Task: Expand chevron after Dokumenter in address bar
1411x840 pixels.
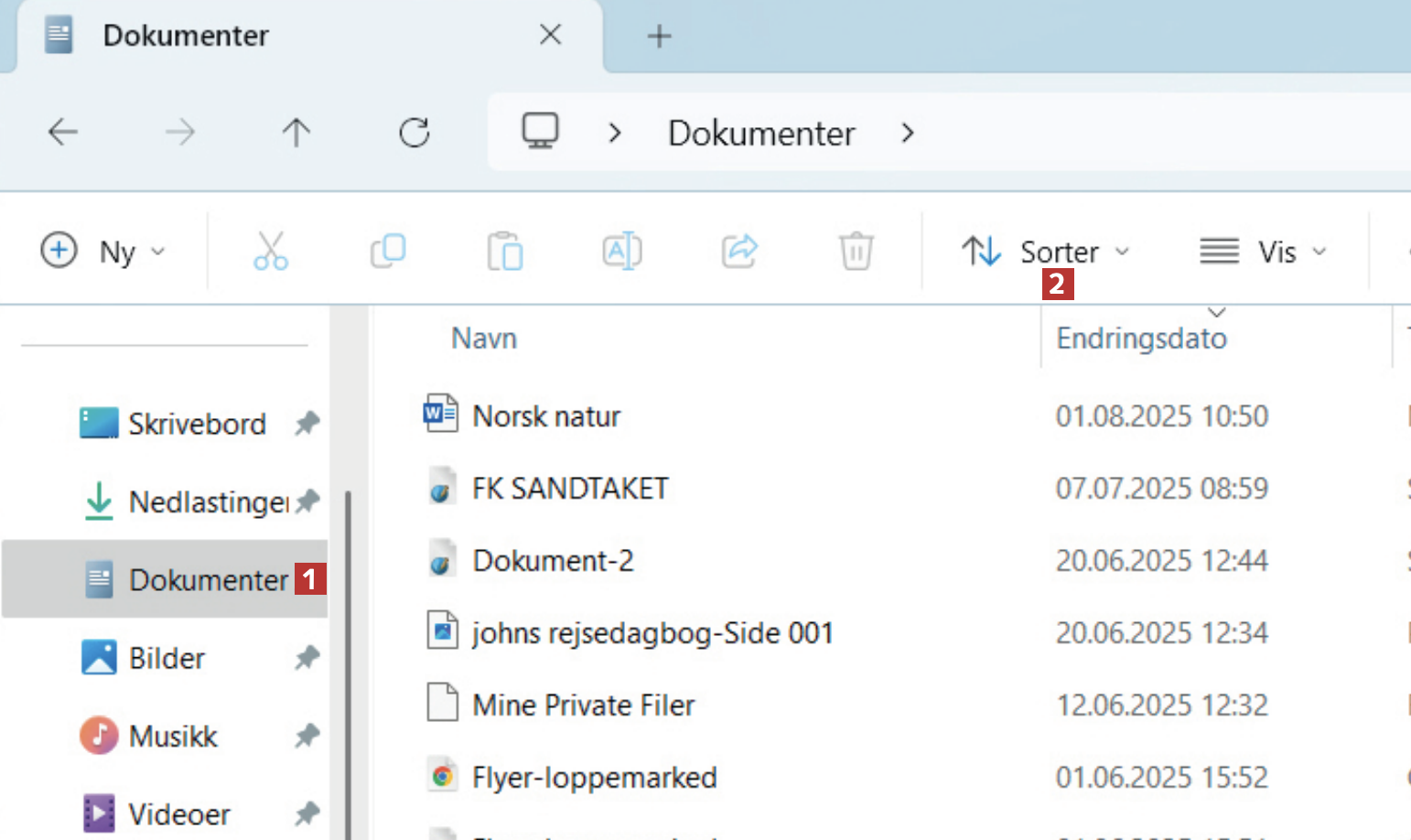Action: (x=907, y=134)
